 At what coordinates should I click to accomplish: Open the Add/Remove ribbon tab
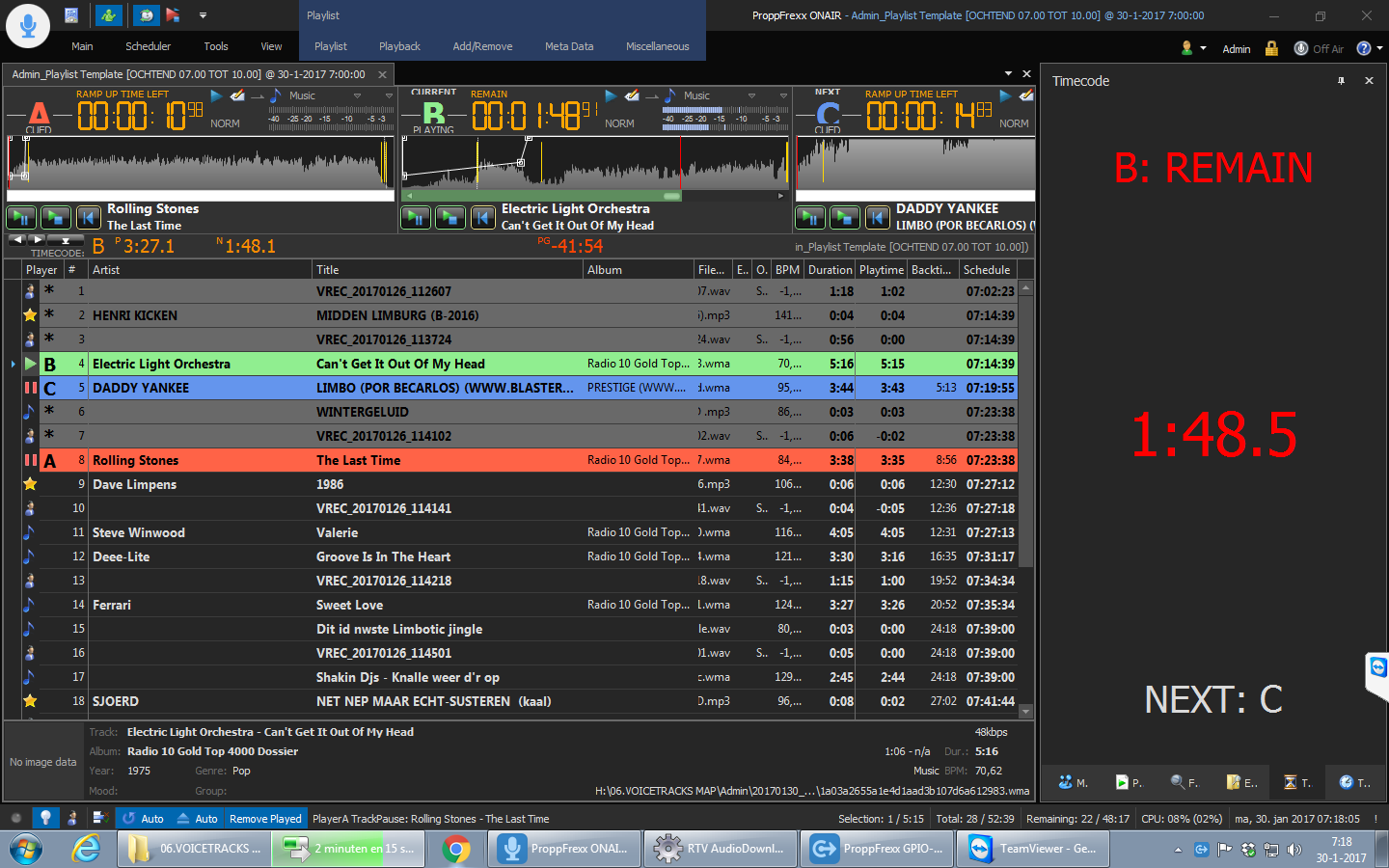coord(482,46)
